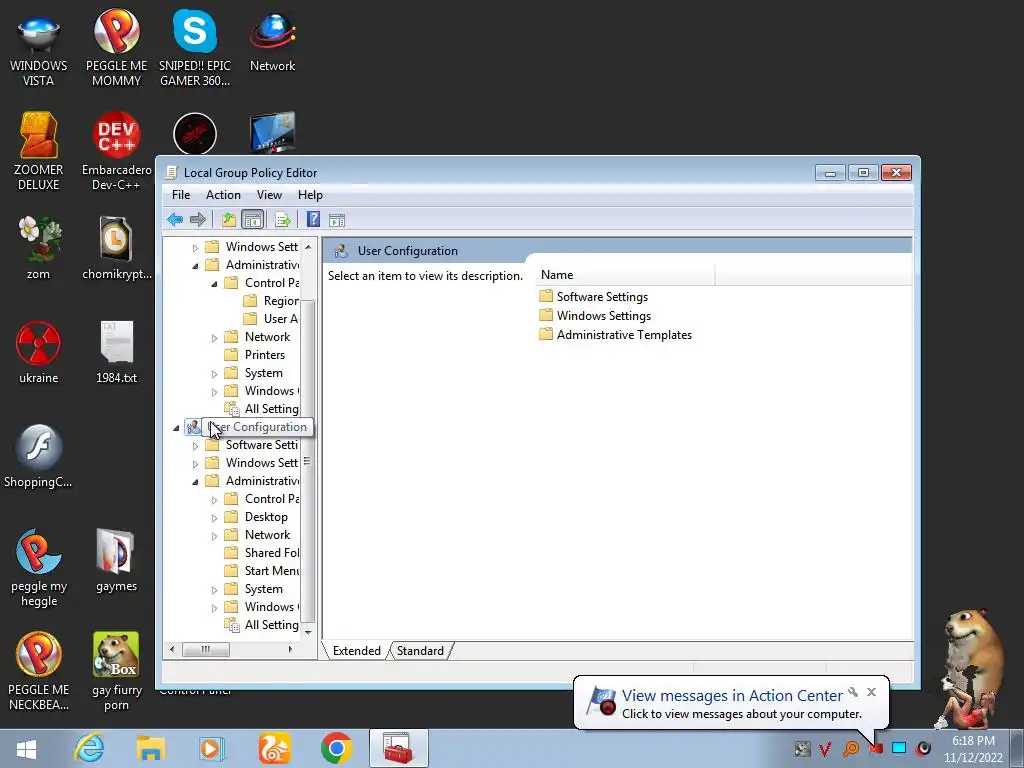Open Windows Media Player from the taskbar
The height and width of the screenshot is (768, 1024).
coord(212,748)
